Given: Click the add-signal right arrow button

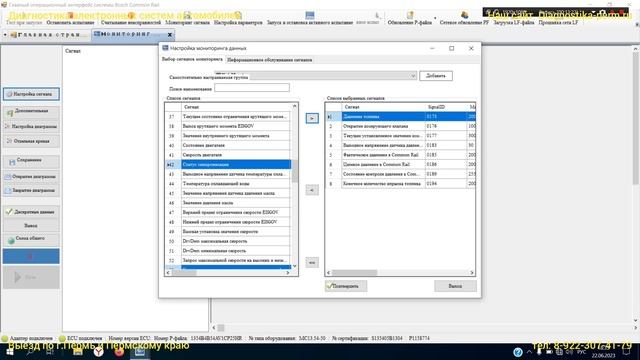Looking at the screenshot, I should [x=312, y=118].
